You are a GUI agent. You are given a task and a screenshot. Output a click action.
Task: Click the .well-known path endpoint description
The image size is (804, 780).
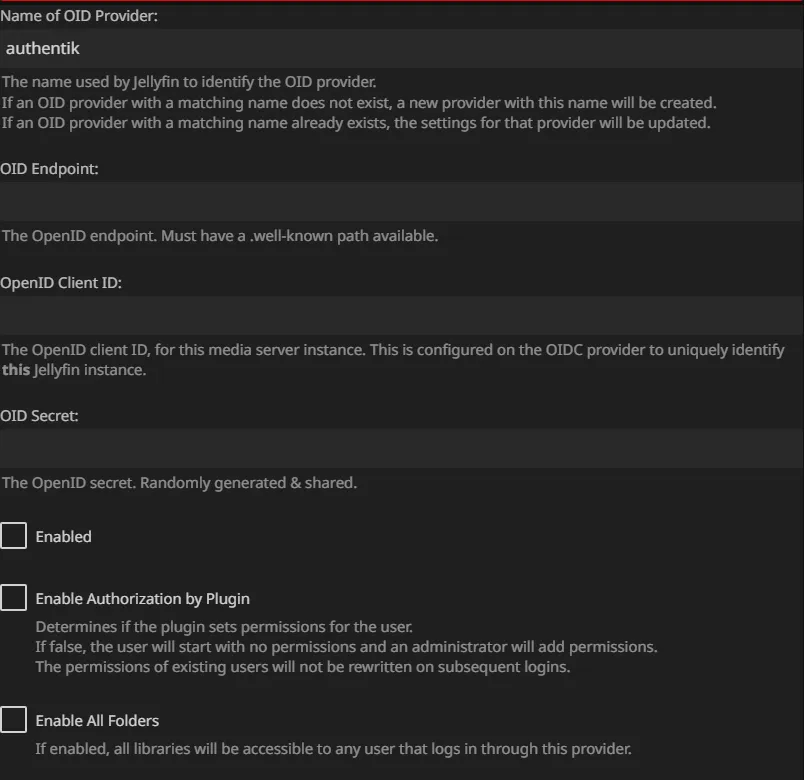(x=220, y=236)
